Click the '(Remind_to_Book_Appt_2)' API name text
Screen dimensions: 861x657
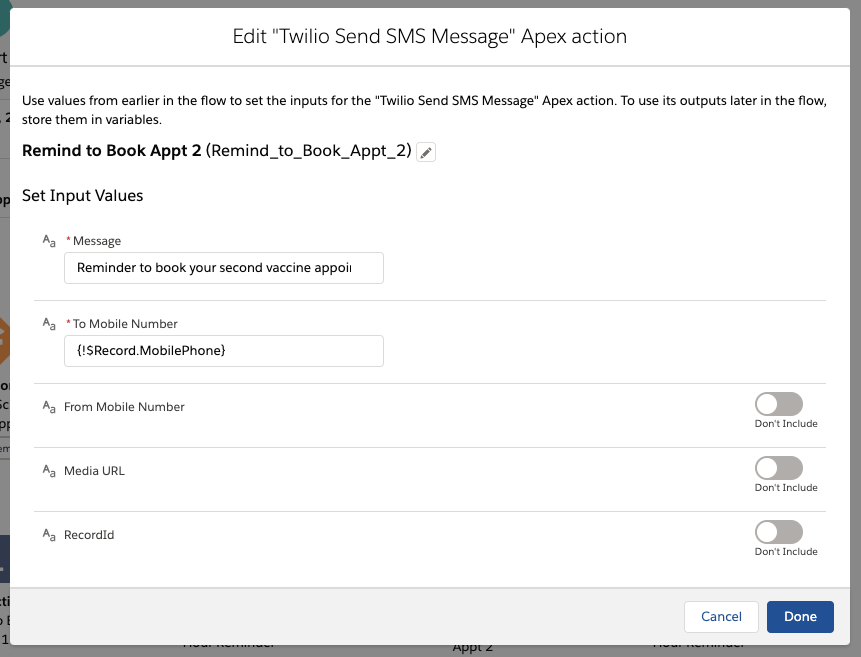[309, 151]
